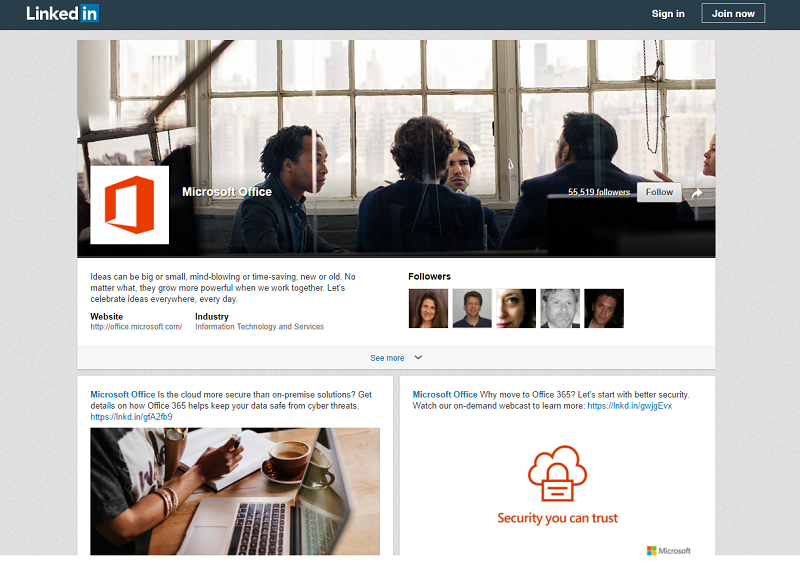The width and height of the screenshot is (800, 575).
Task: Click the first follower photo, woman with brown hair
Action: pos(429,308)
